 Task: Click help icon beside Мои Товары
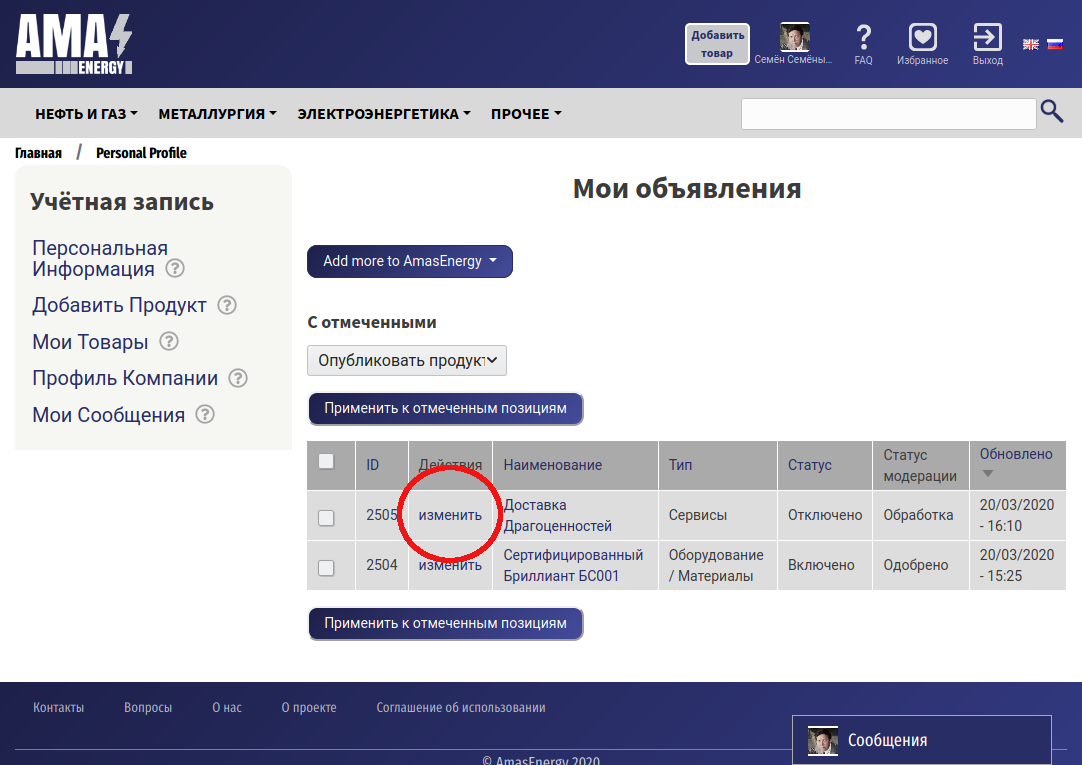coord(169,341)
